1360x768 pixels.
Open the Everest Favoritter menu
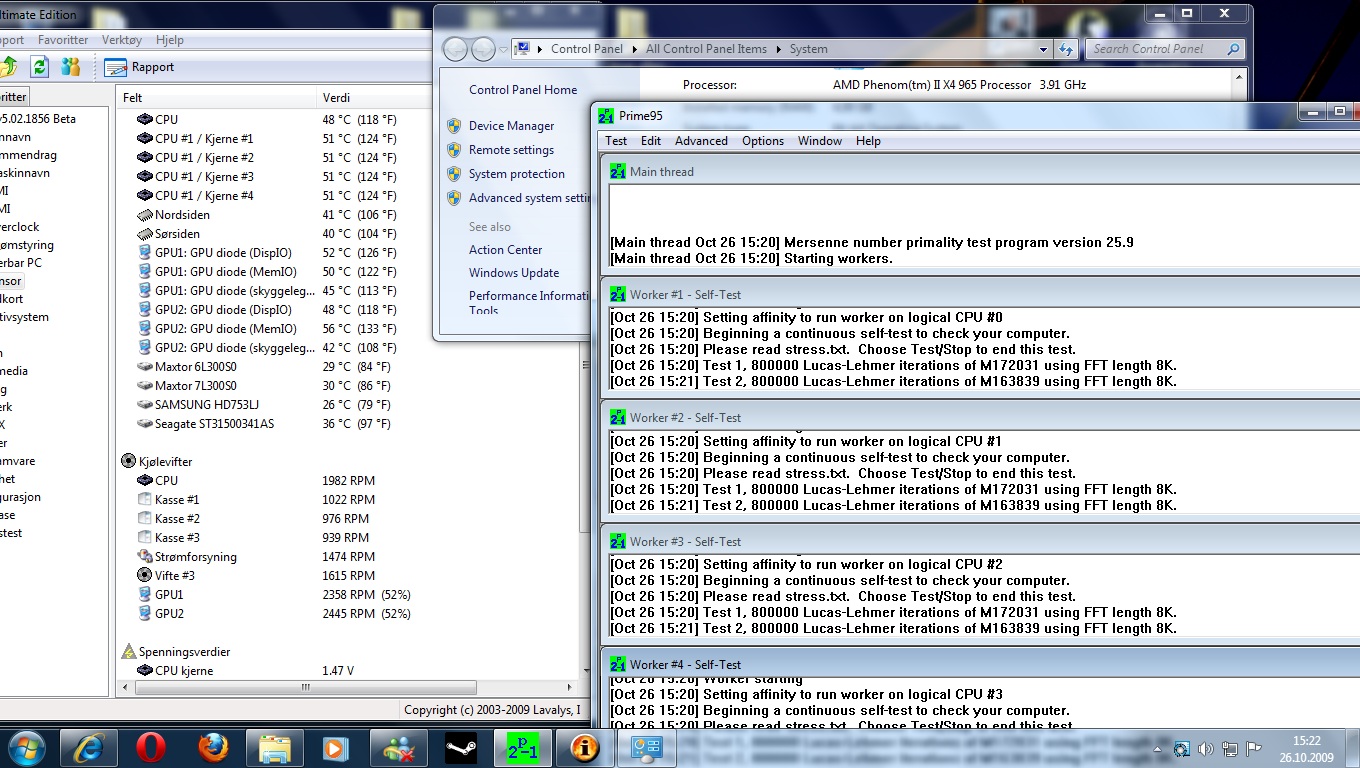click(x=63, y=40)
